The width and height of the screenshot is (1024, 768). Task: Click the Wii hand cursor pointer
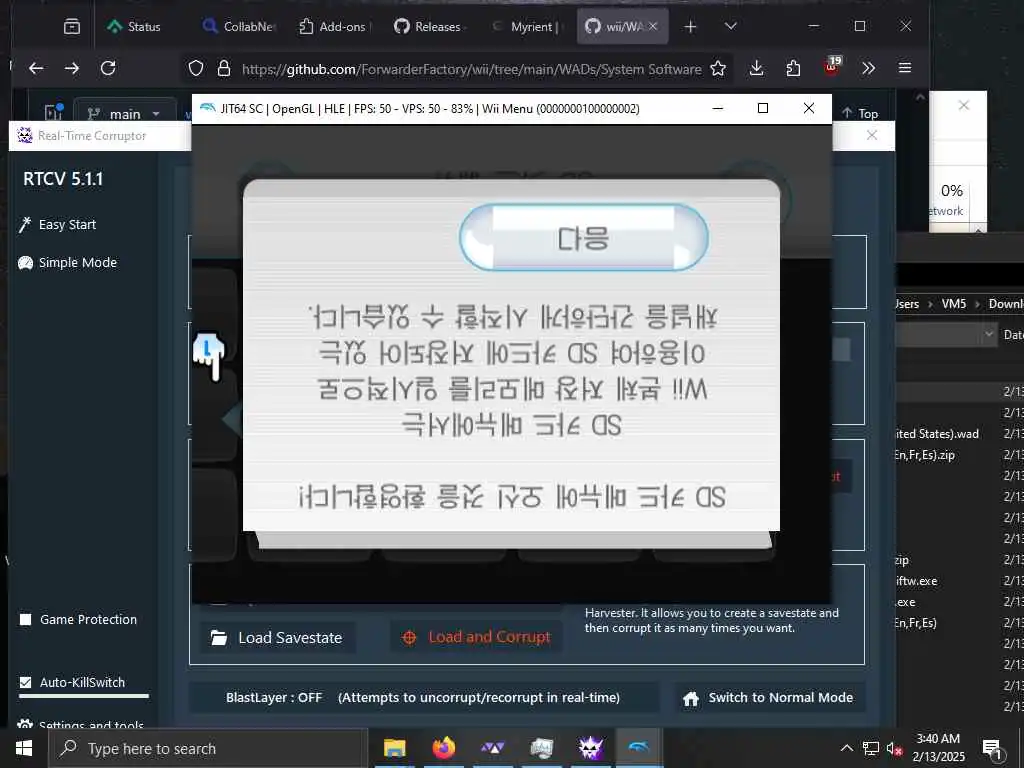point(209,356)
